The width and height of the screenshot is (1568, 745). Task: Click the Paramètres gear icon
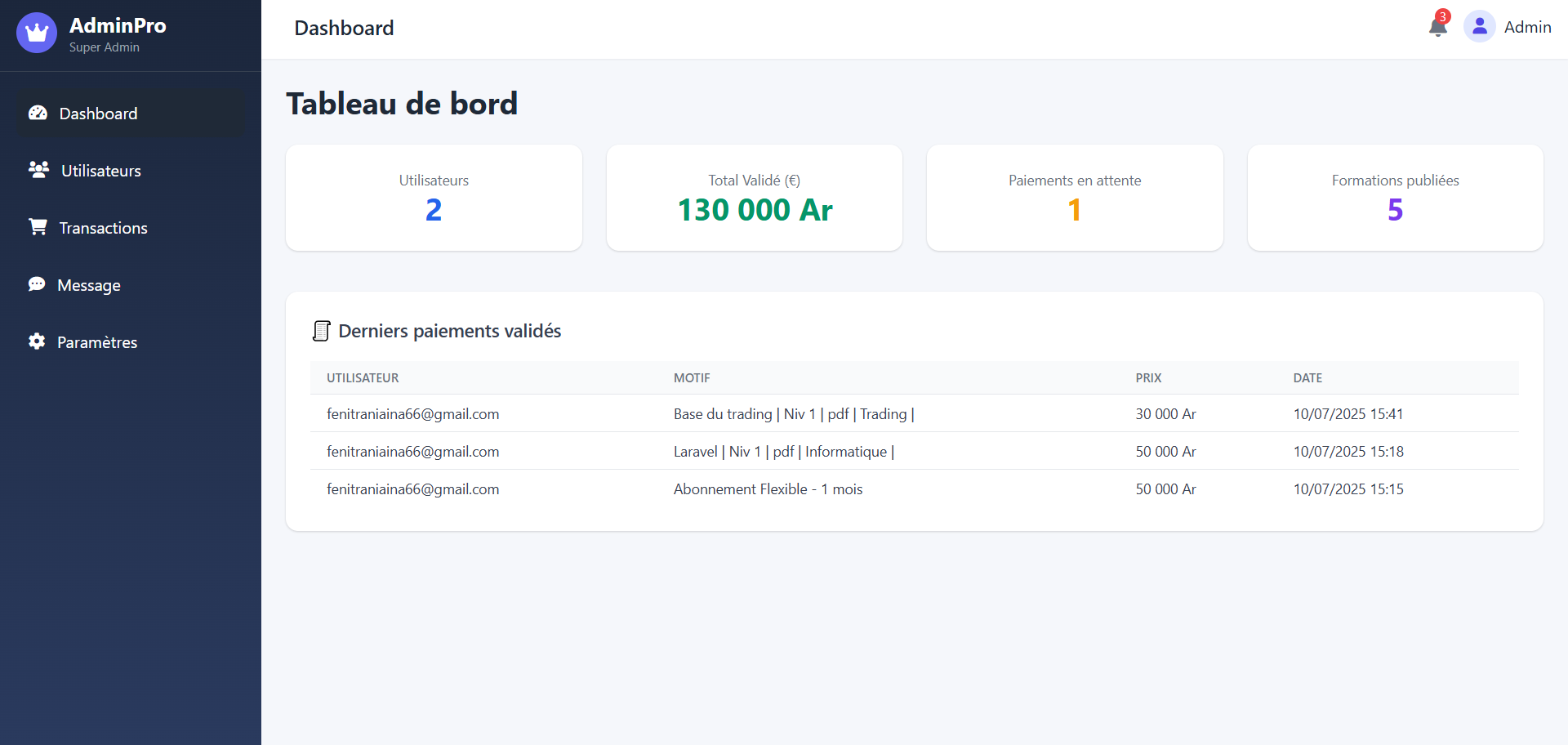pyautogui.click(x=37, y=341)
